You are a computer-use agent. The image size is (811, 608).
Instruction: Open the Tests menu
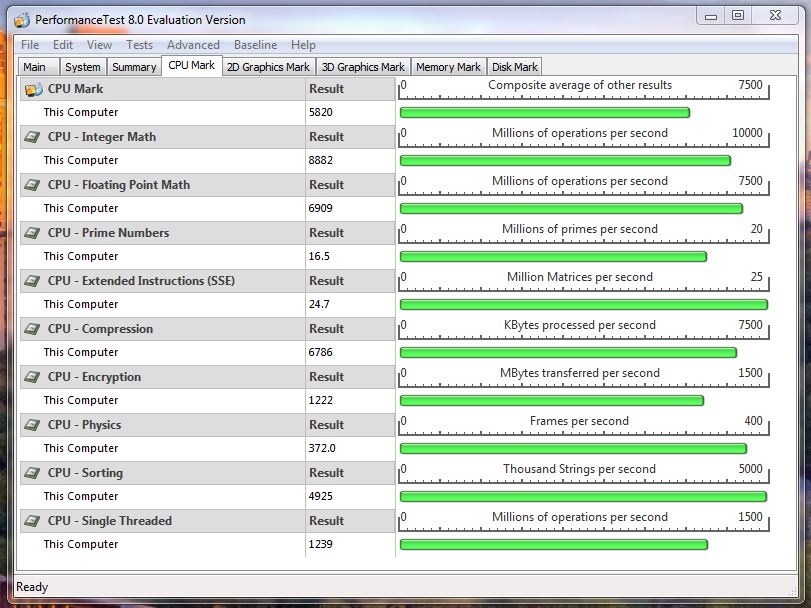pos(140,45)
